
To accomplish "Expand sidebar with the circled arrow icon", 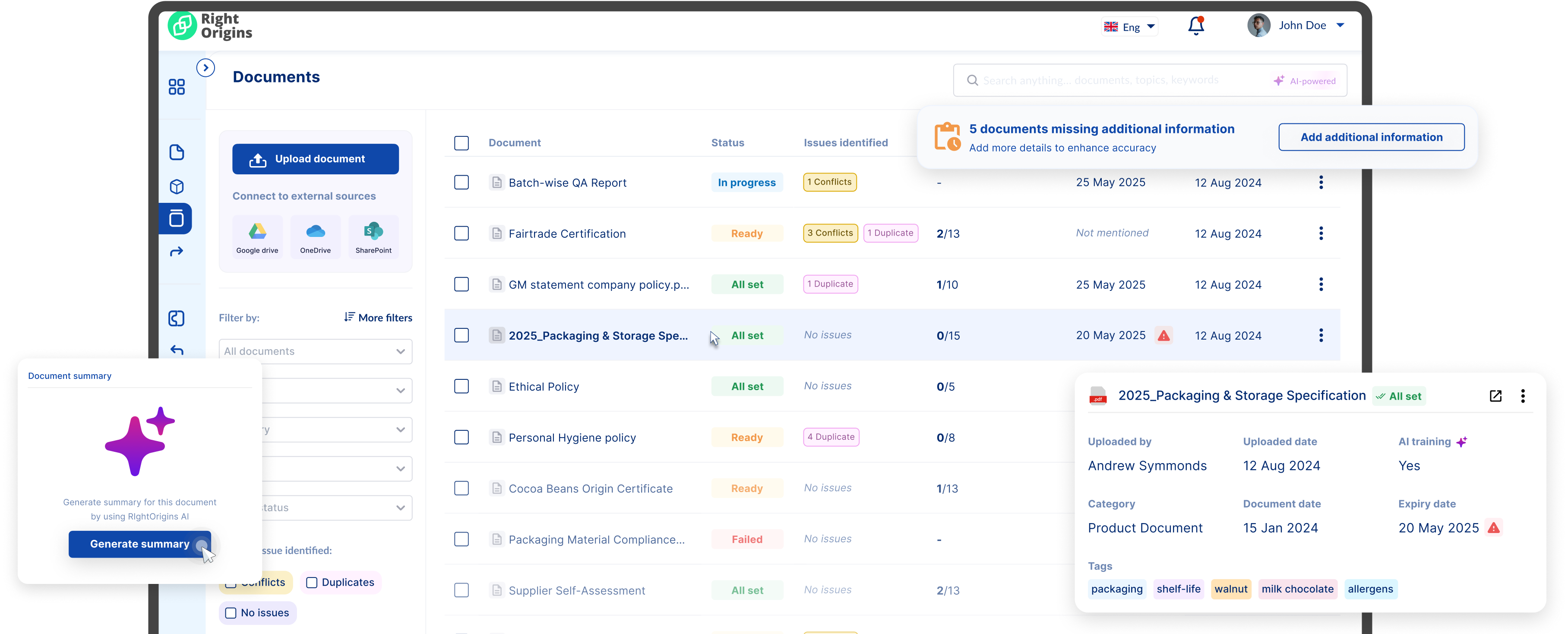I will pos(206,67).
